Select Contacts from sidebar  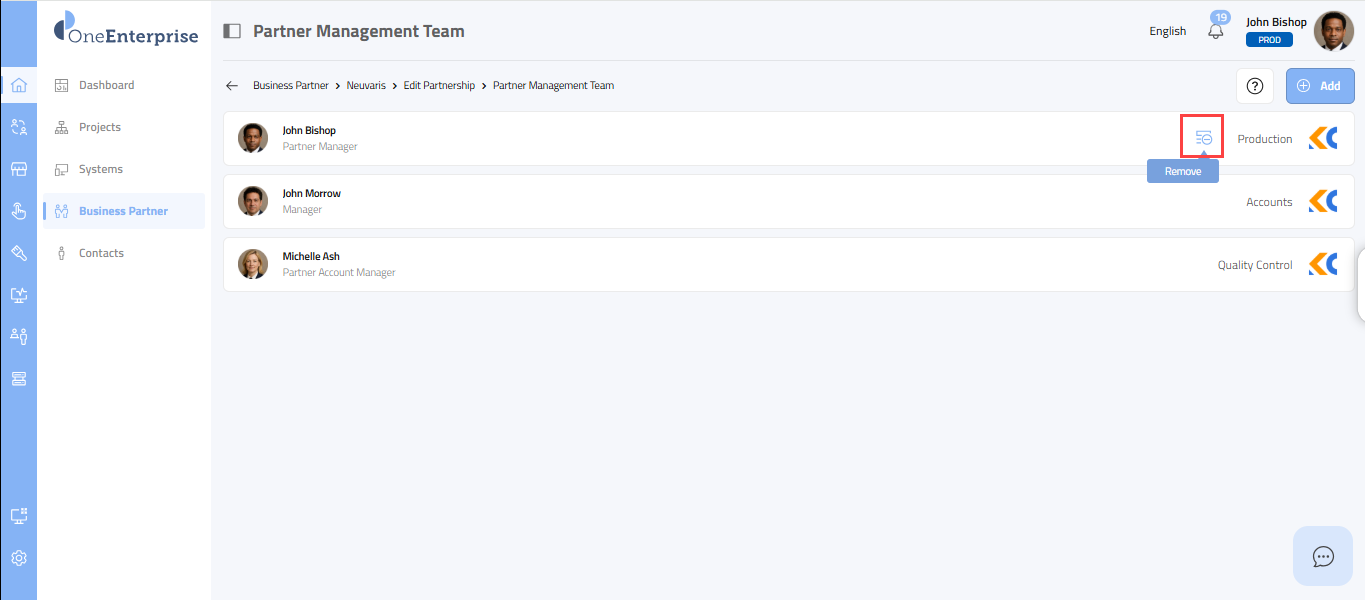coord(101,253)
